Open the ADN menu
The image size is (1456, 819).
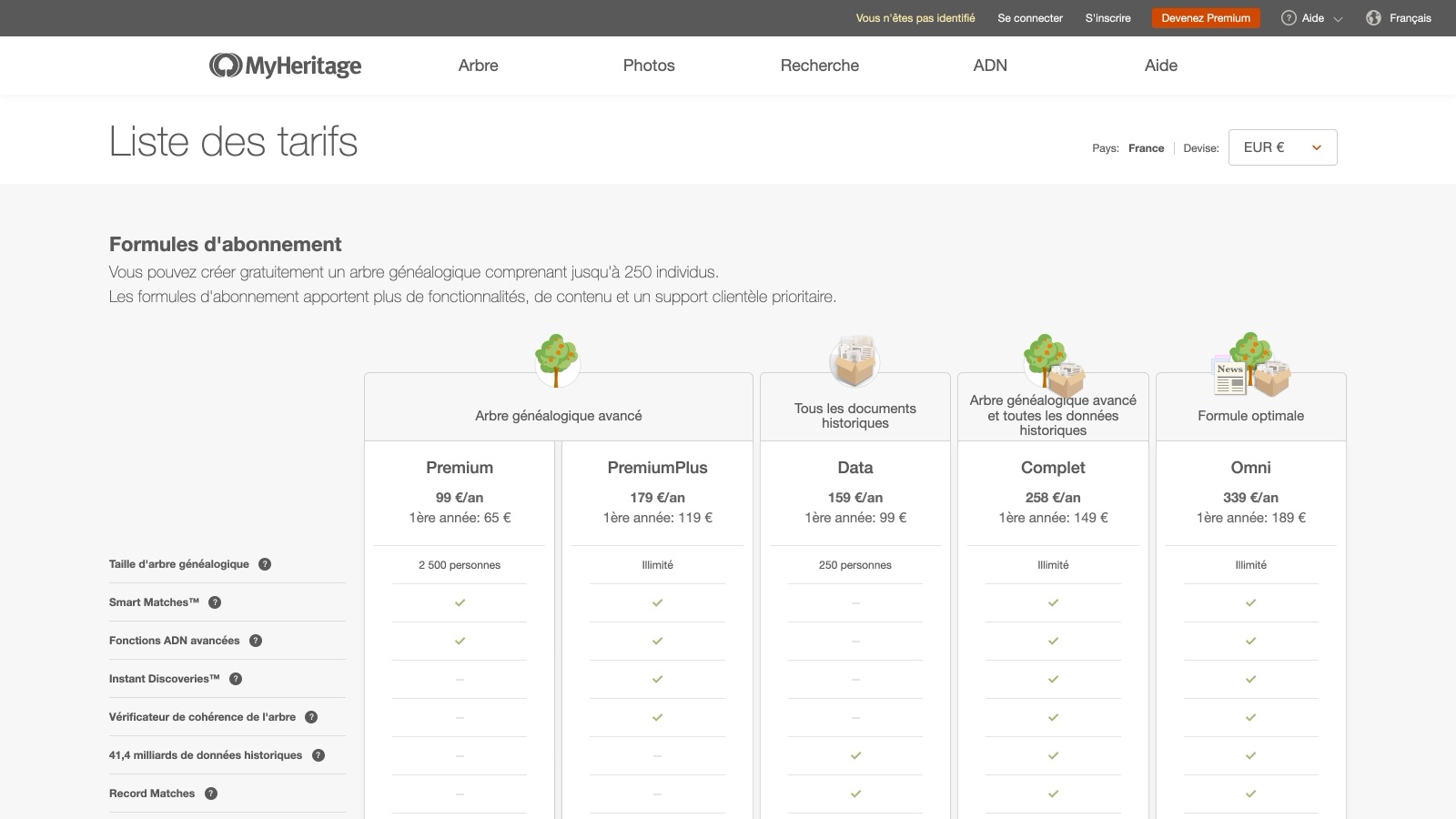[x=990, y=66]
